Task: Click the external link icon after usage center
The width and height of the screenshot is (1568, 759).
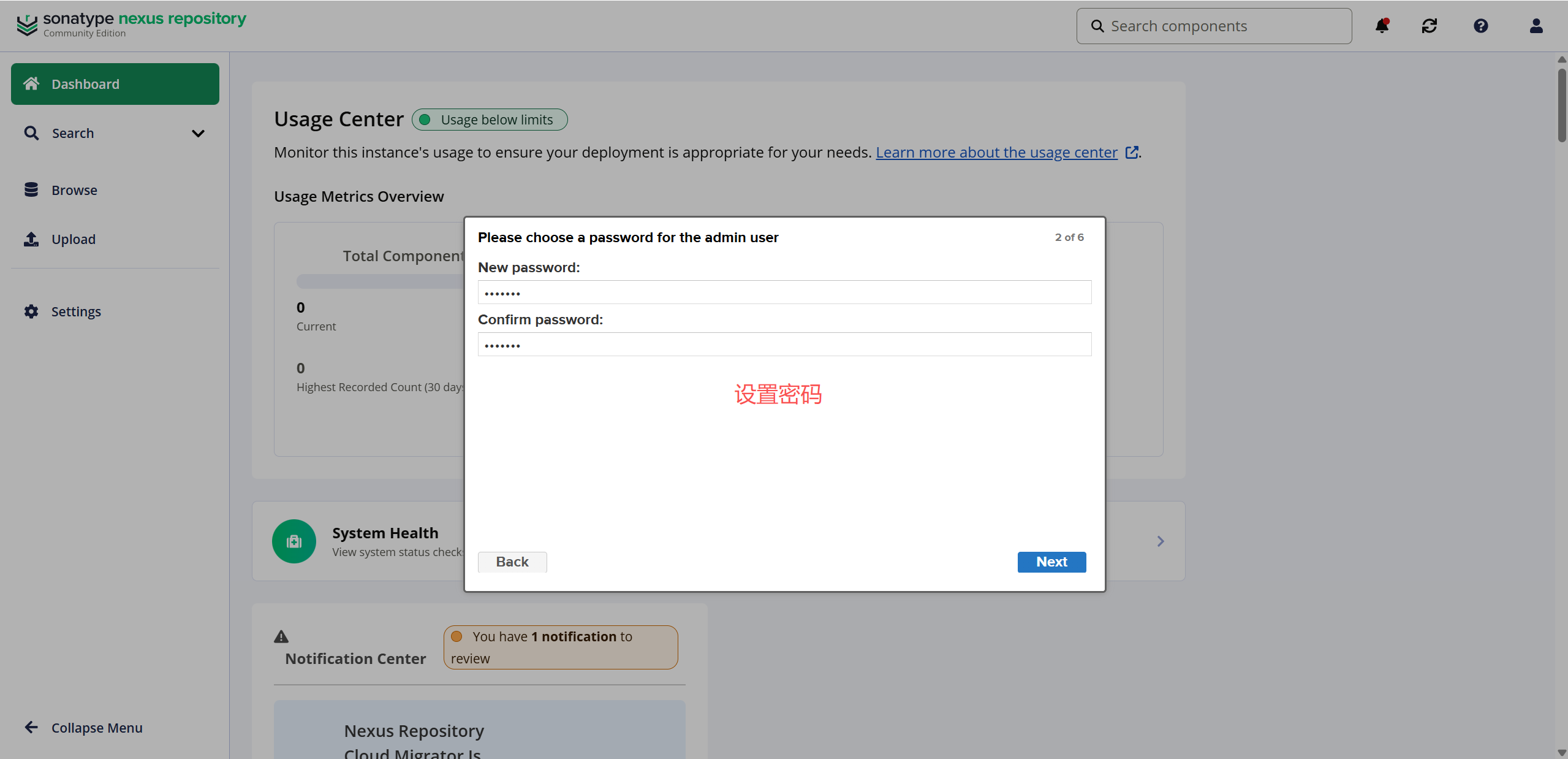Action: tap(1132, 152)
